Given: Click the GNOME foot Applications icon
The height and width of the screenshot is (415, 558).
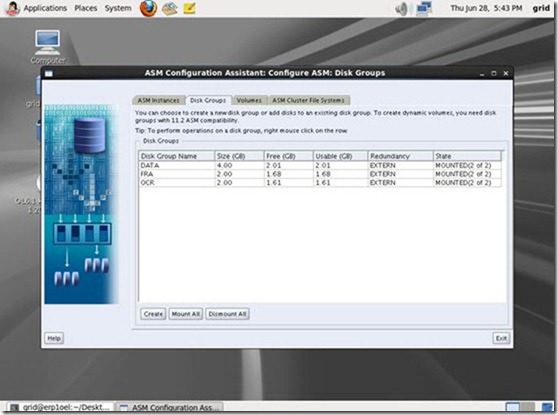Looking at the screenshot, I should tap(13, 9).
